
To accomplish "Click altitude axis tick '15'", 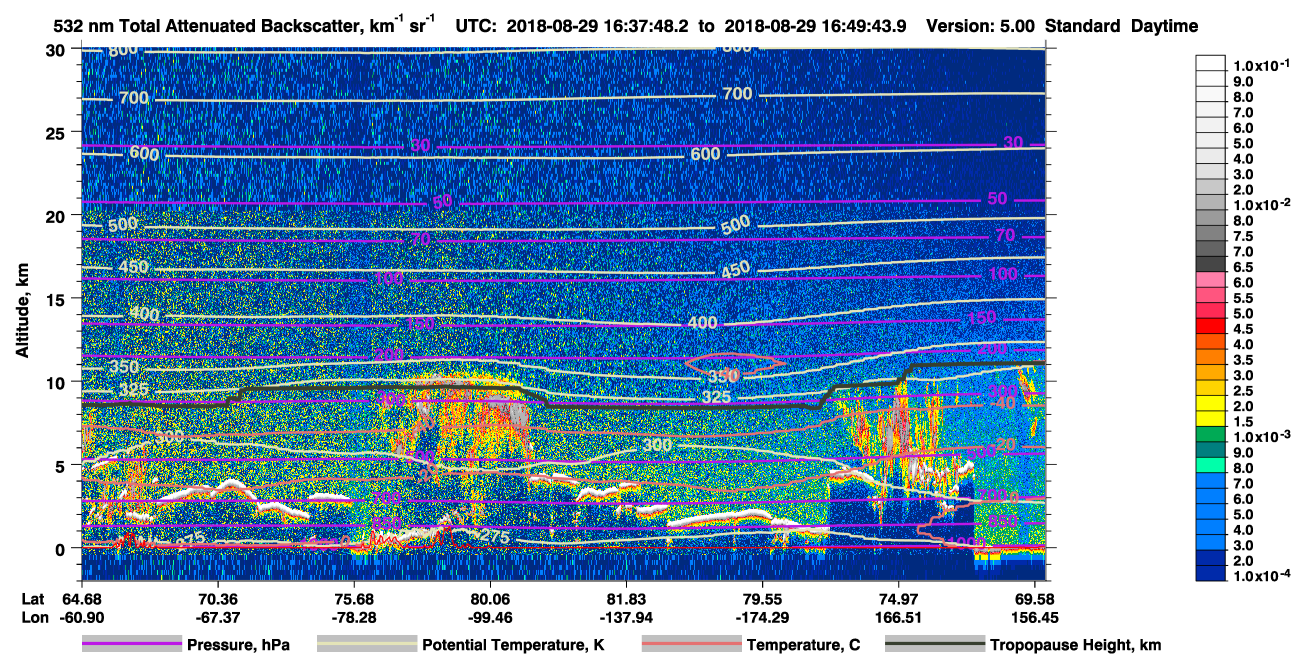I will click(58, 299).
